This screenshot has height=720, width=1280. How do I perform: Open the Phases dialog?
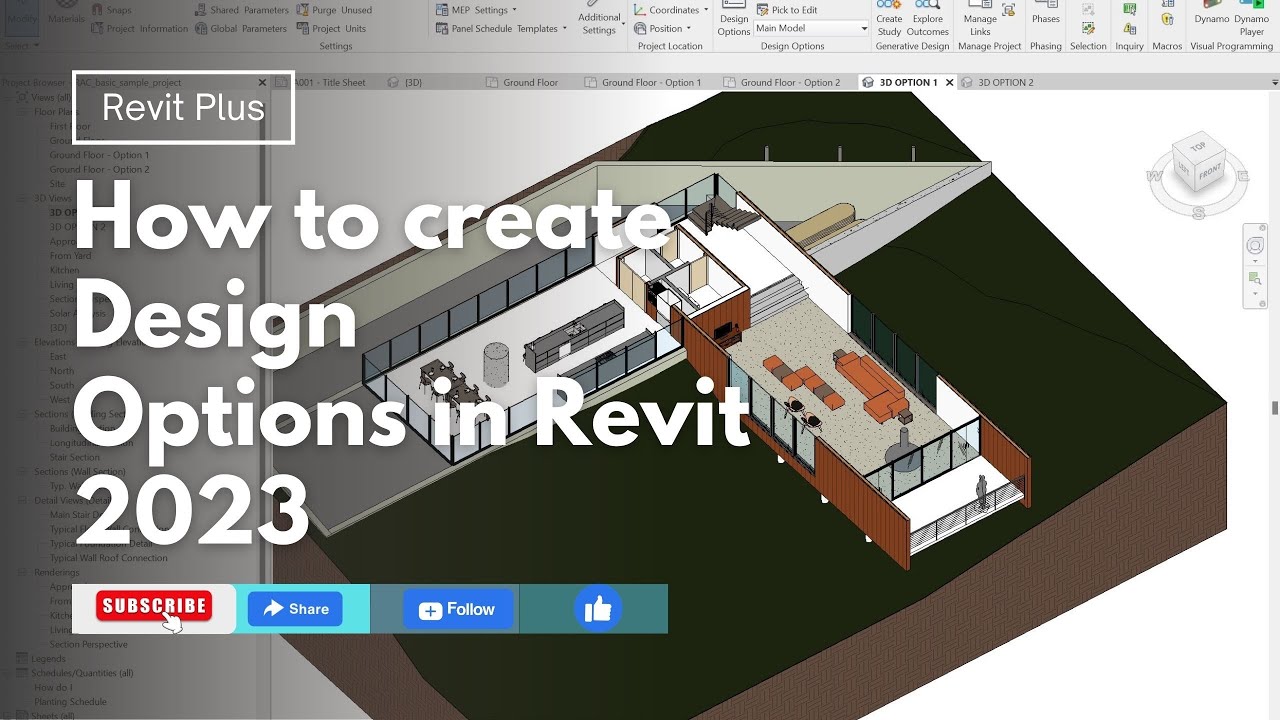click(x=1046, y=14)
